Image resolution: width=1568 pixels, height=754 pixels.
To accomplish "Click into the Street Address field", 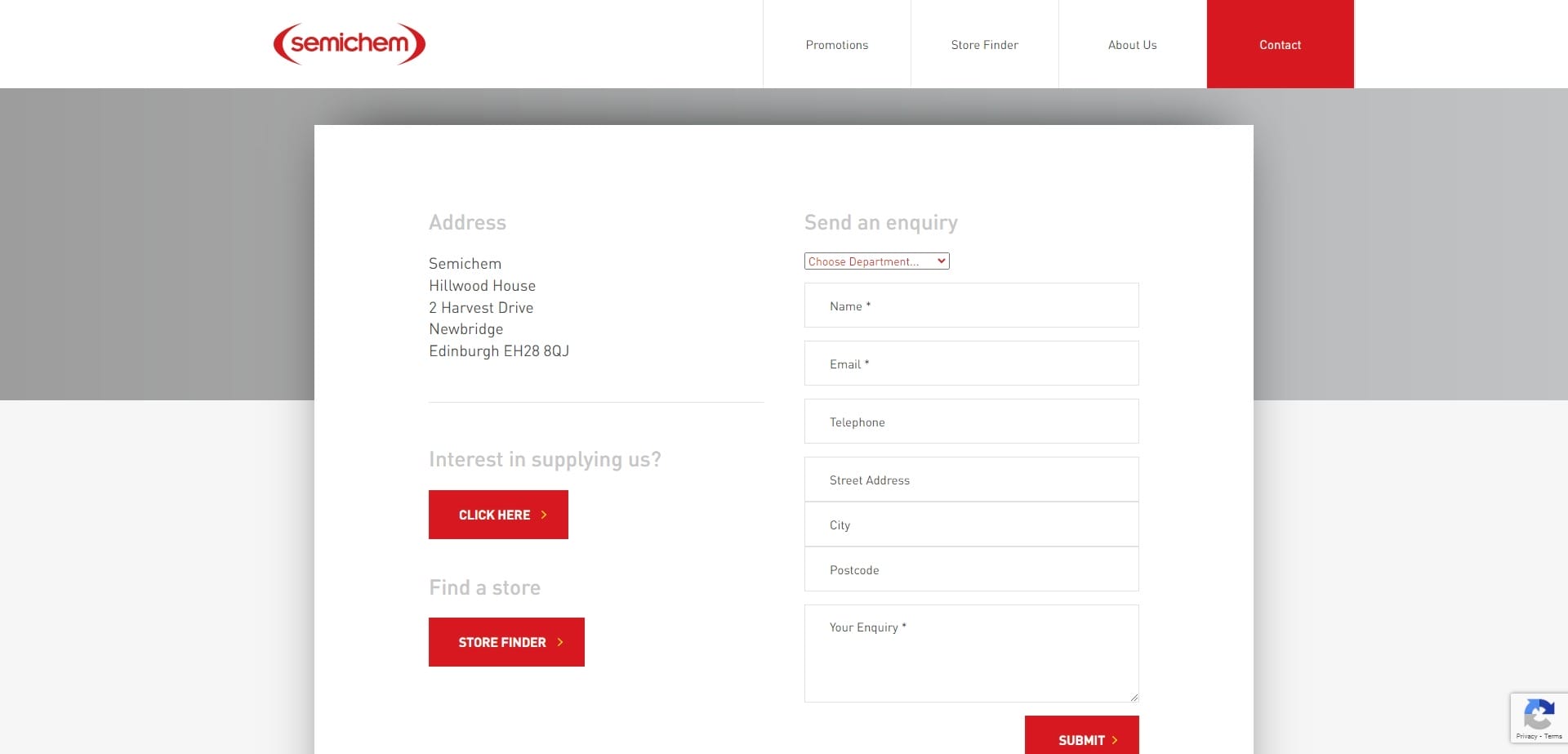I will pos(971,480).
